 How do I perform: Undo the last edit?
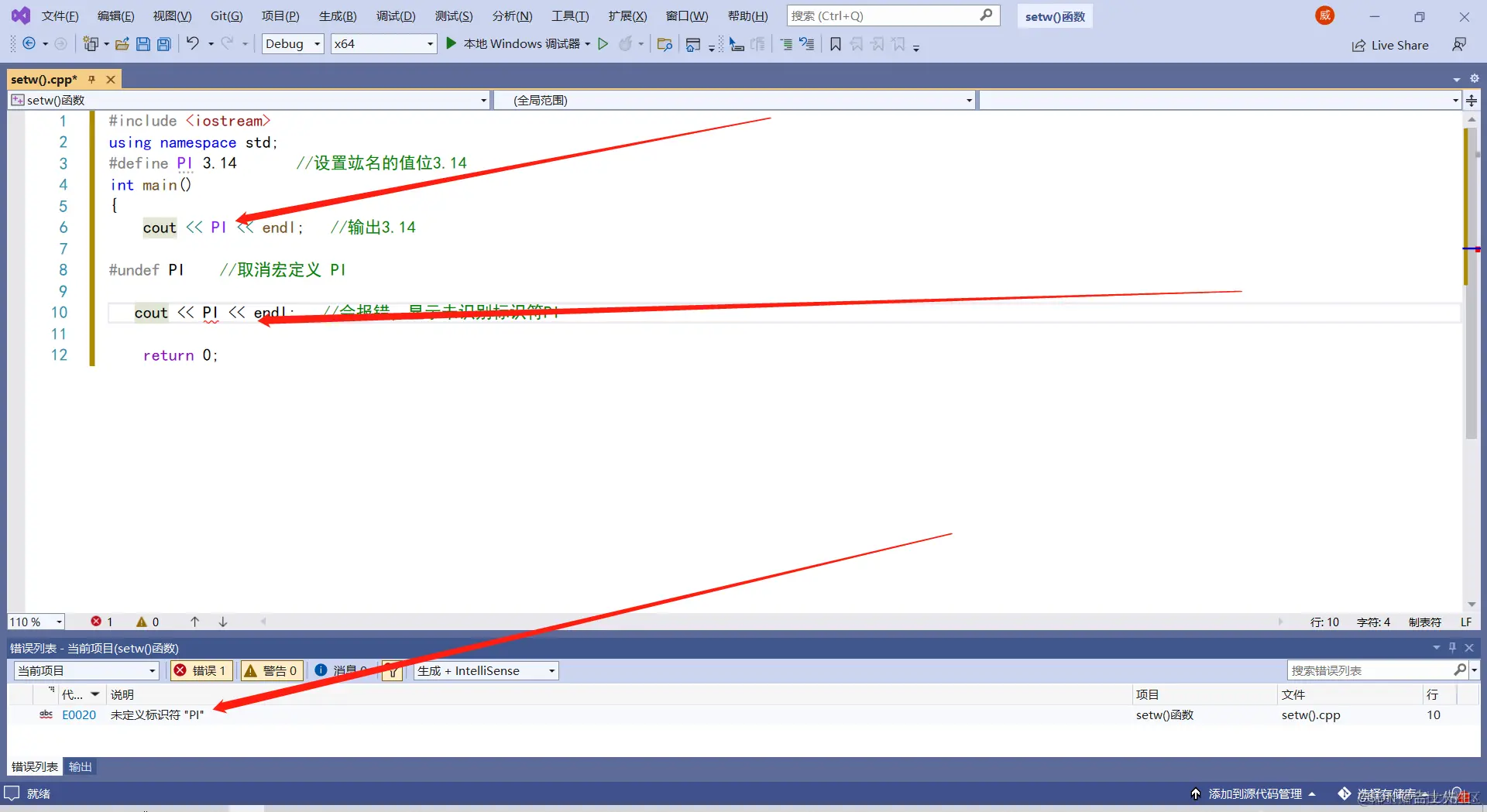[x=193, y=44]
